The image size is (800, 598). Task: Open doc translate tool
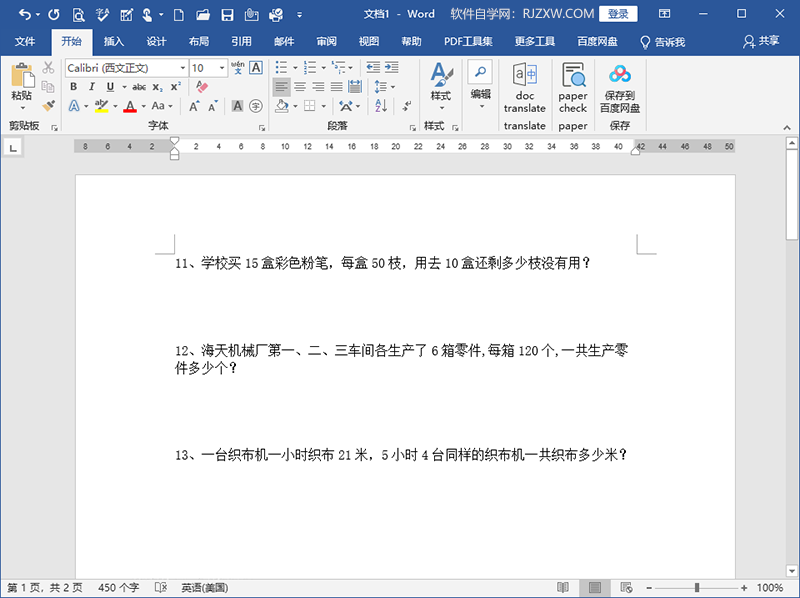[524, 88]
